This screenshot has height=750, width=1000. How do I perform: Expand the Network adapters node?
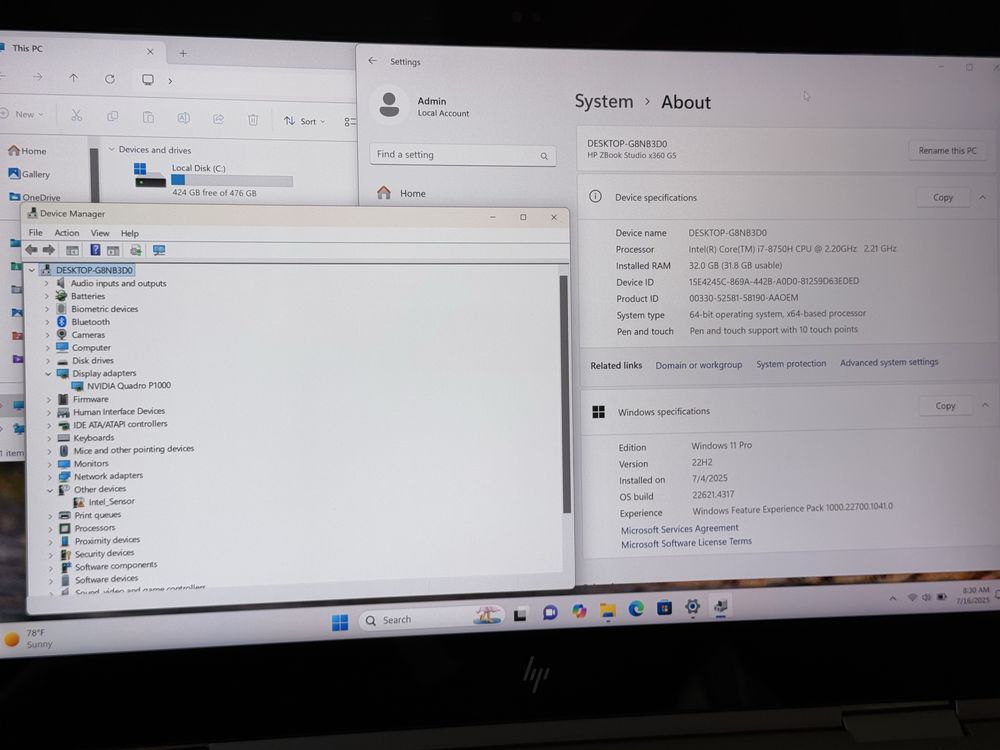50,476
